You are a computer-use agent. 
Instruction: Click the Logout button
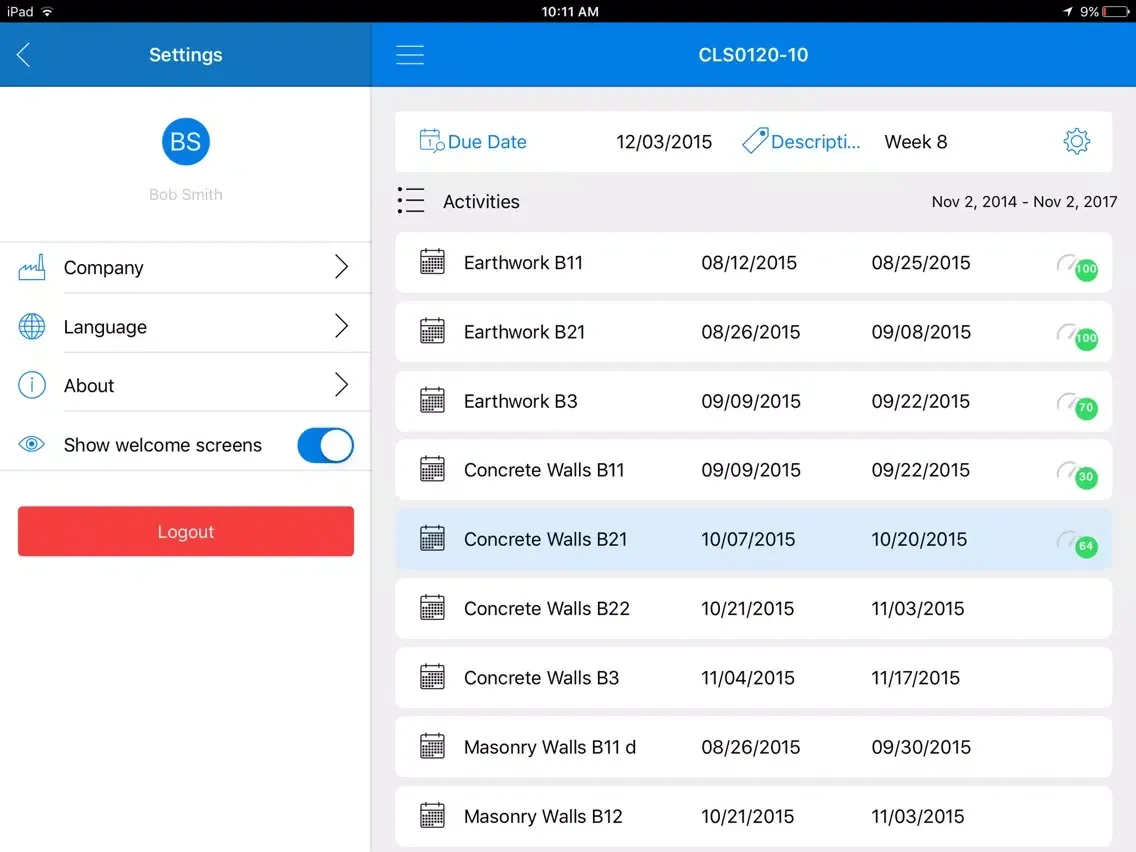tap(185, 531)
